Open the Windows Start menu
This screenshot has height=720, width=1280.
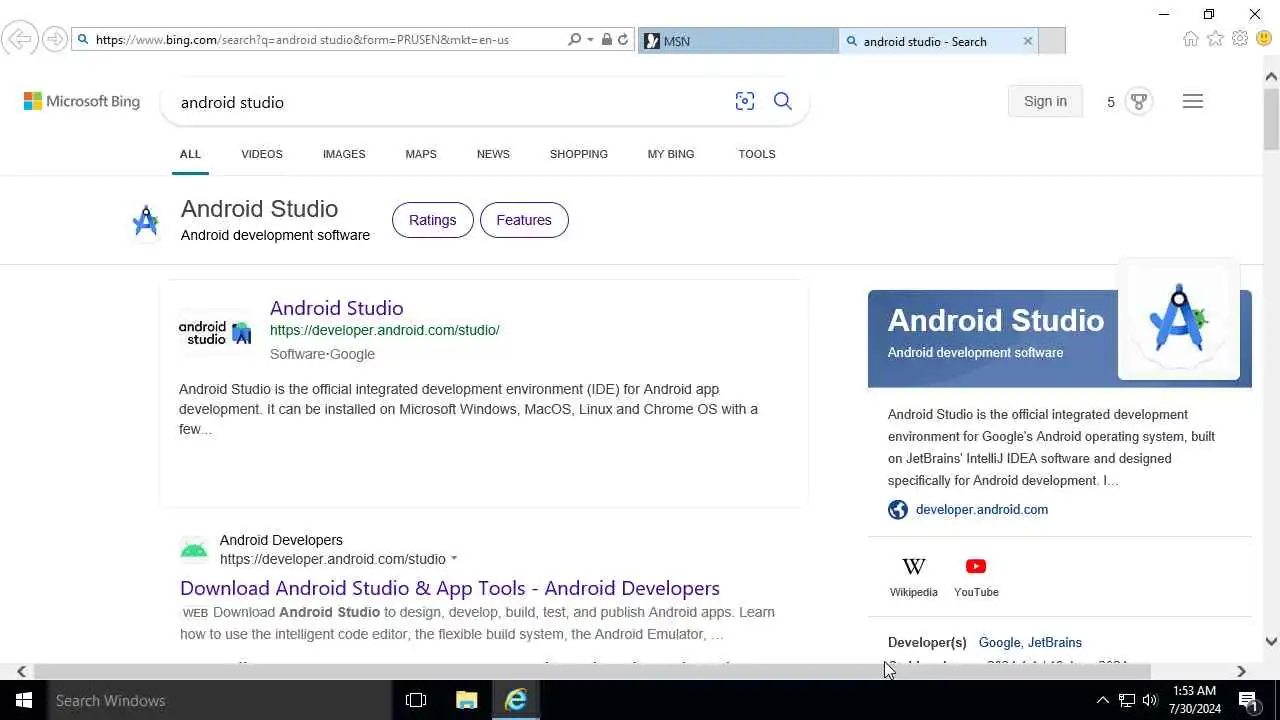pos(24,700)
